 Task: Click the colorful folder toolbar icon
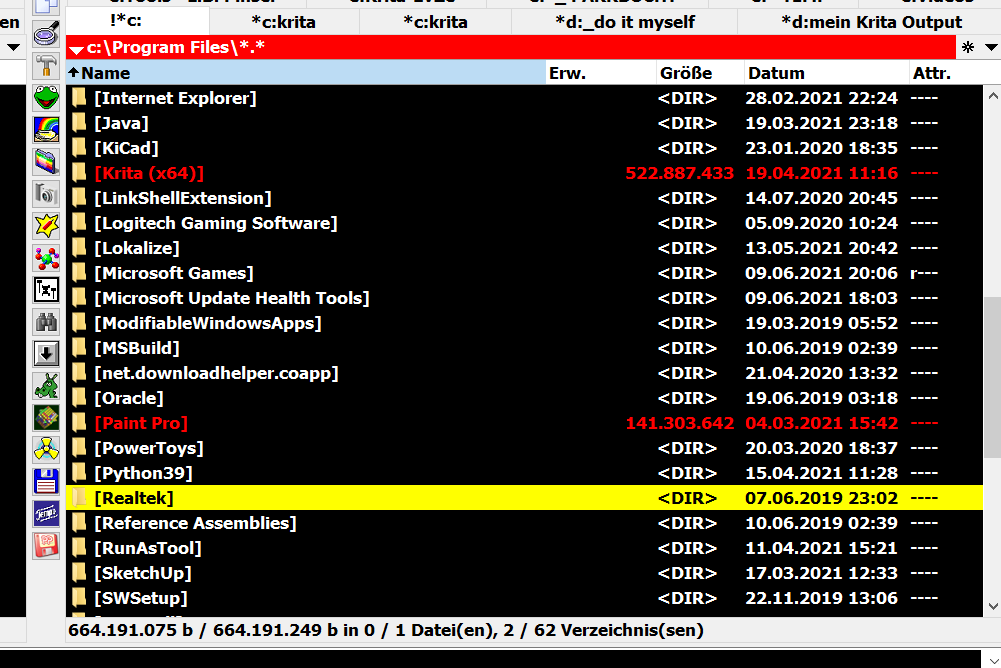point(46,162)
